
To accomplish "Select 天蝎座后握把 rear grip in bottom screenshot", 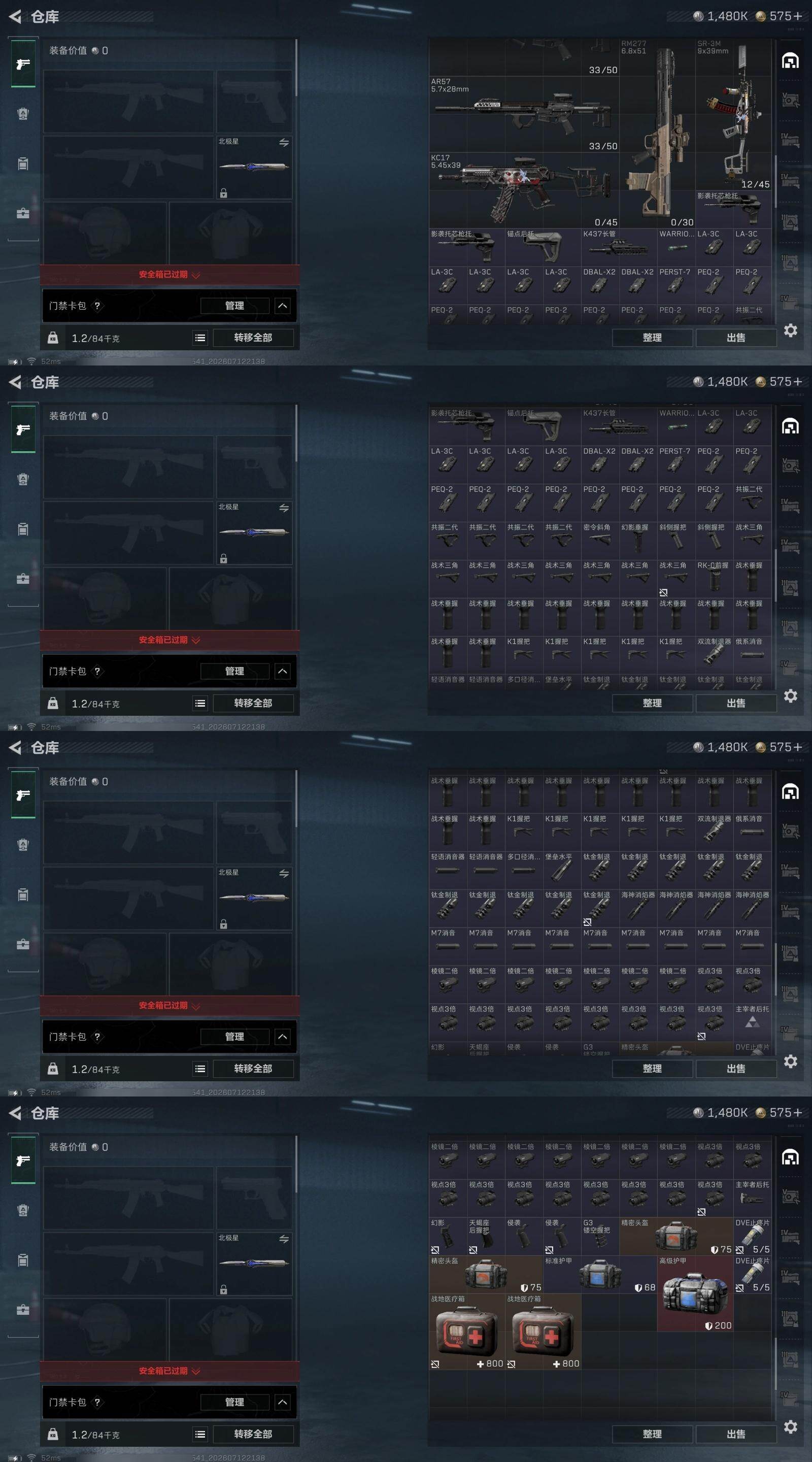I will (486, 1236).
